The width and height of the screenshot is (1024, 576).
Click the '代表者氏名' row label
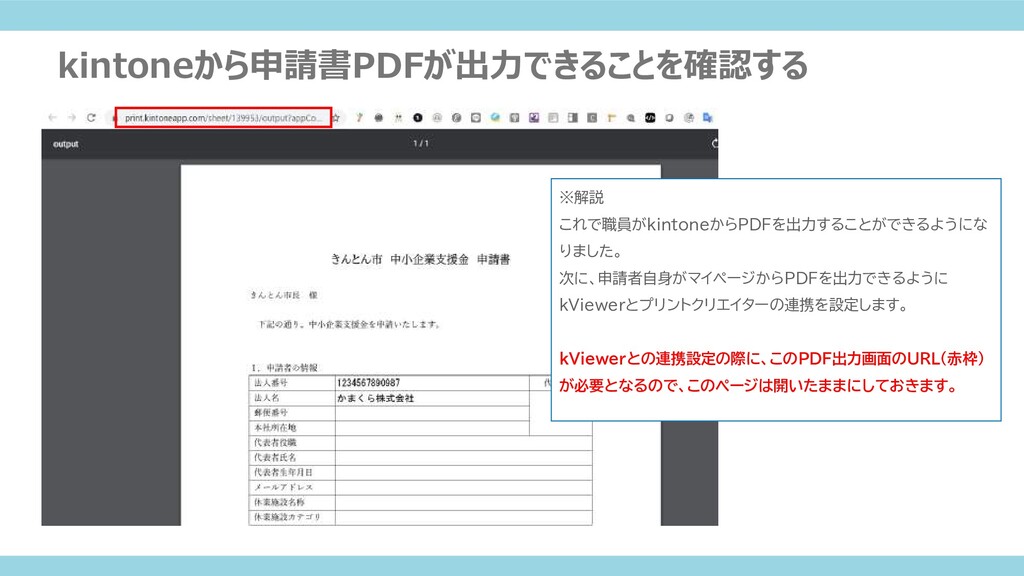pos(275,458)
